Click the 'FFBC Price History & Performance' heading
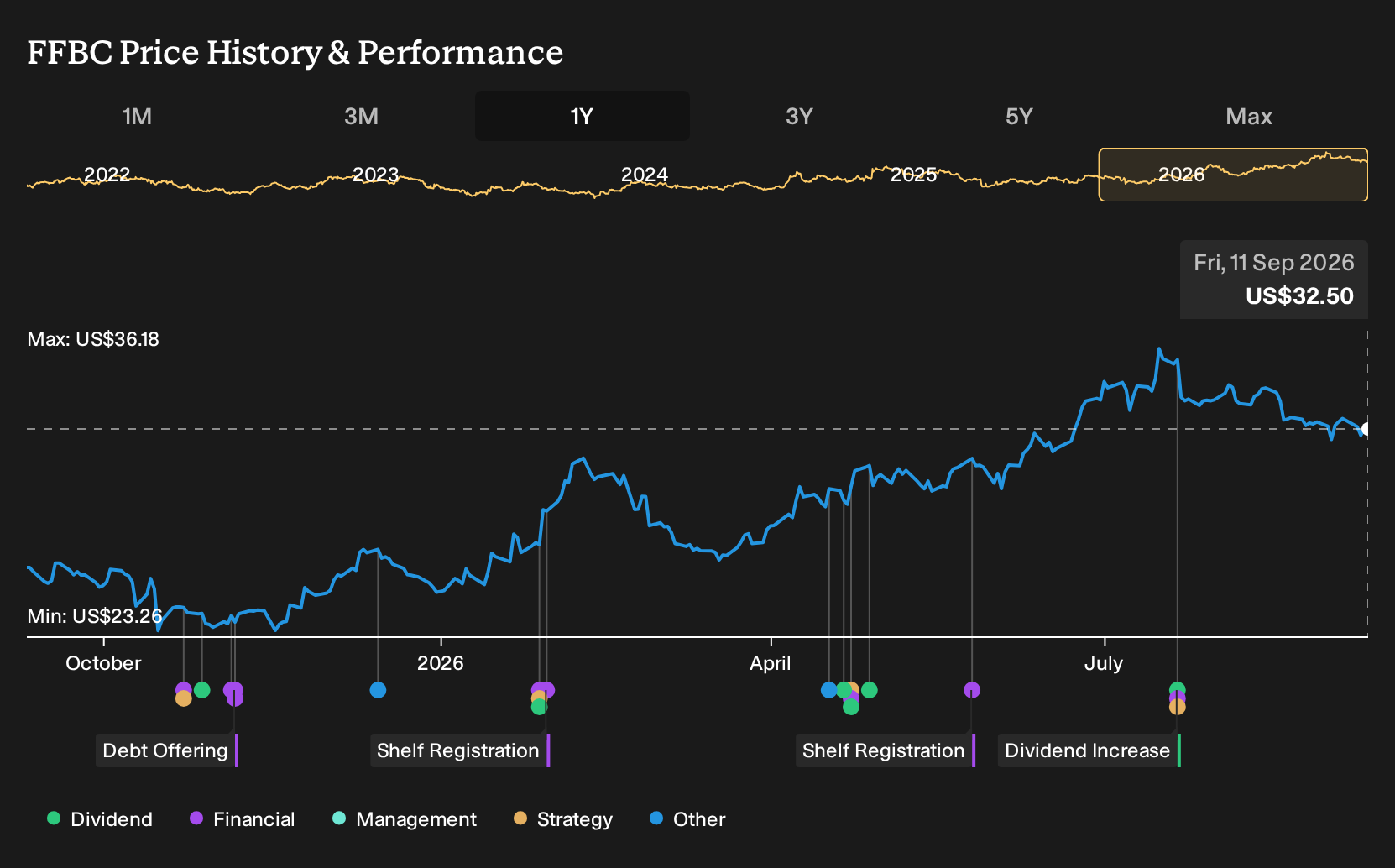The image size is (1395, 868). coord(295,52)
